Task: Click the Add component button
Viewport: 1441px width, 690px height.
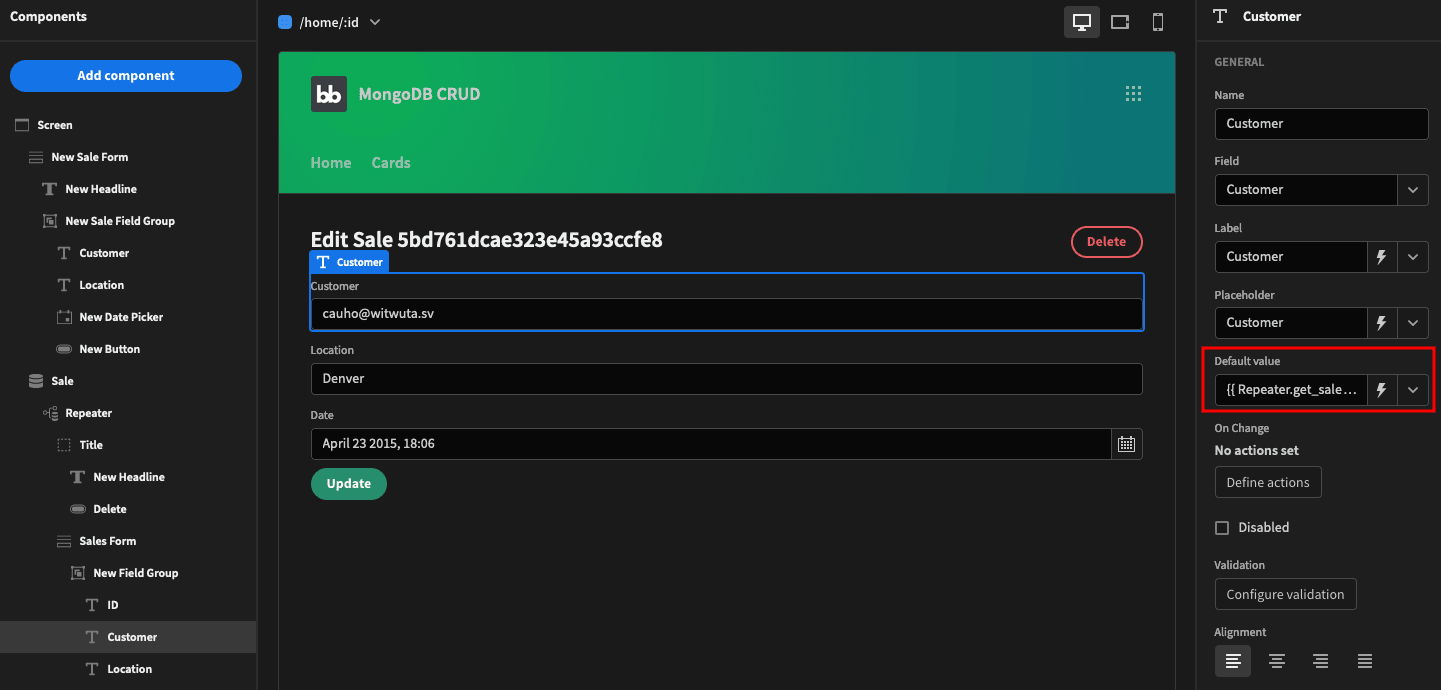Action: pyautogui.click(x=126, y=76)
